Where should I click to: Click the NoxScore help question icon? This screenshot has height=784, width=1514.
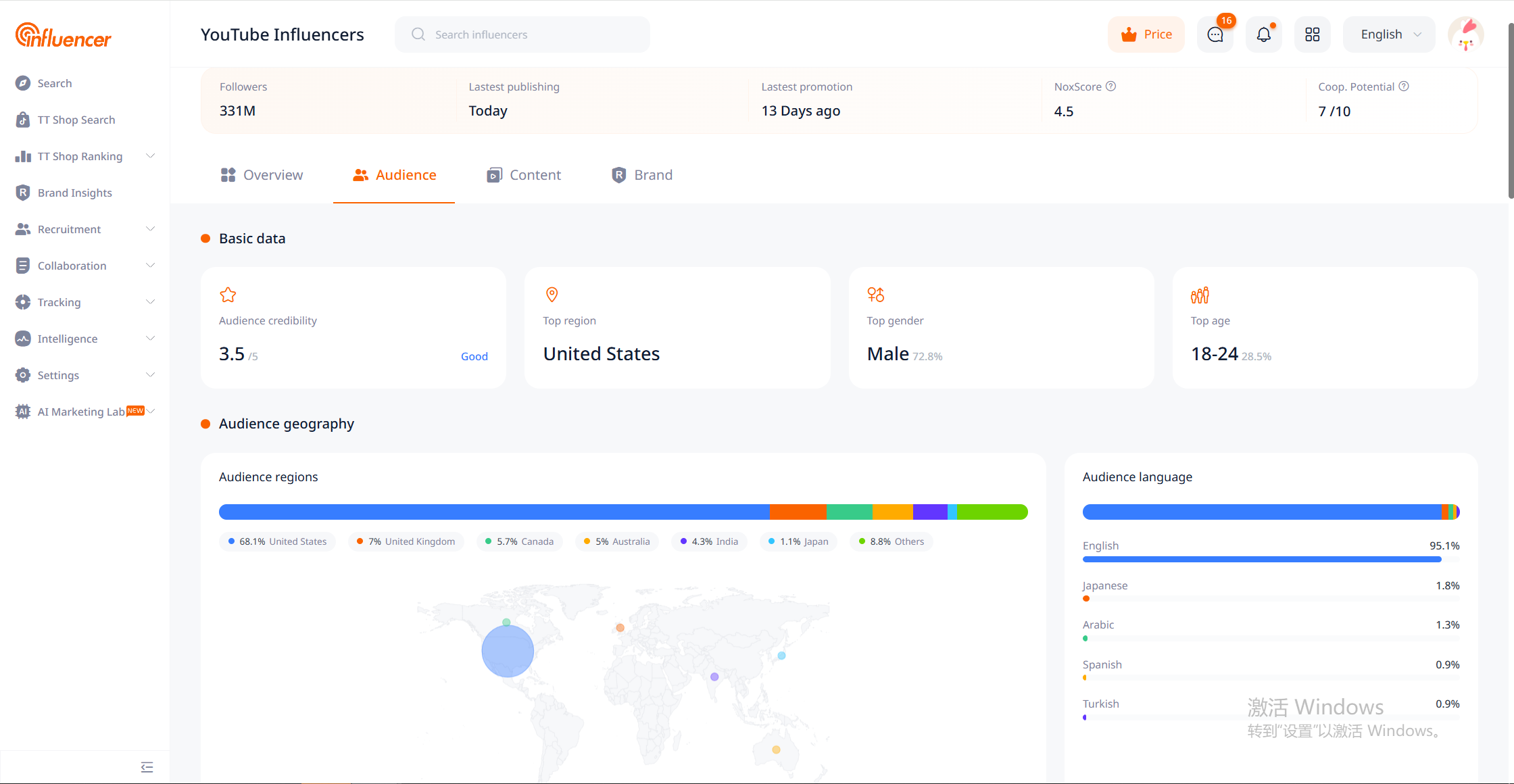coord(1111,87)
